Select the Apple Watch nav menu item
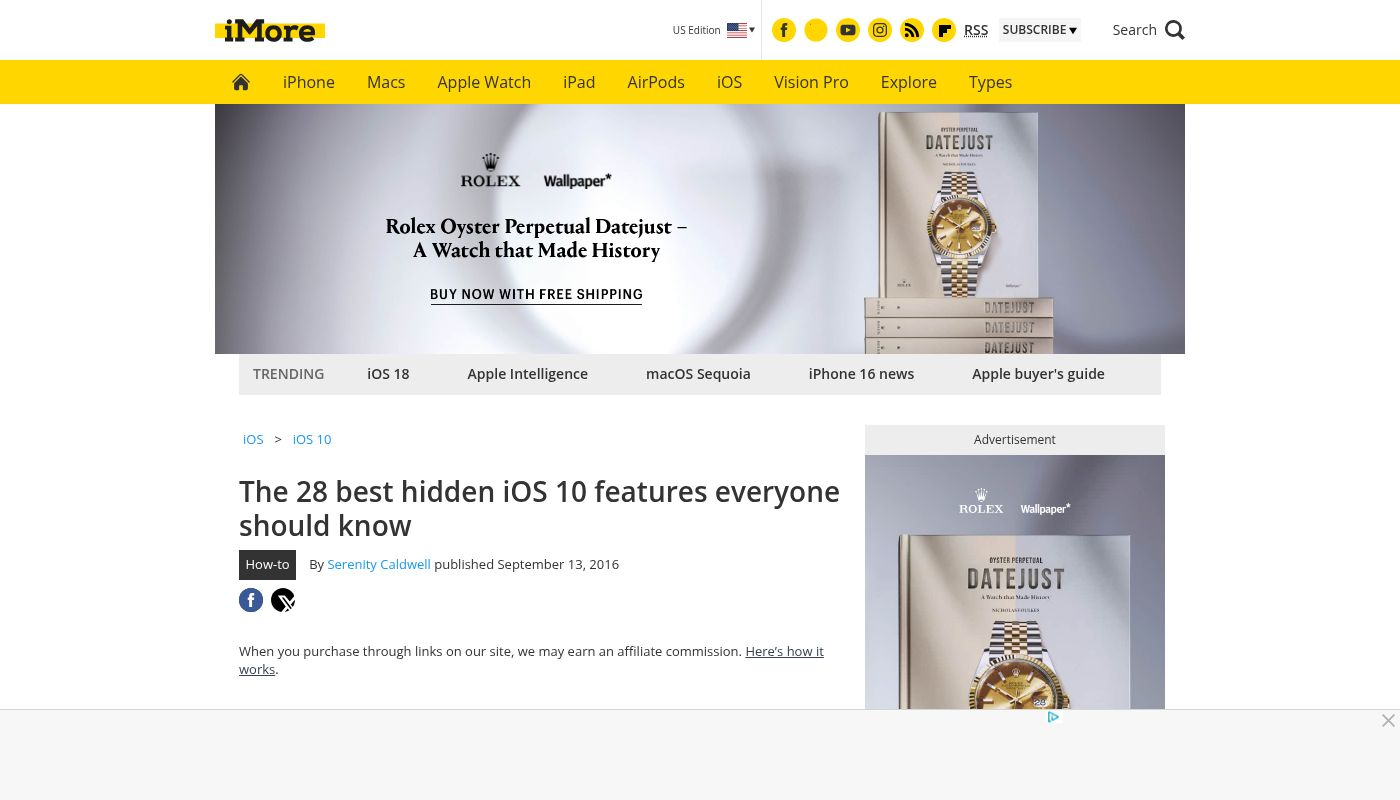Viewport: 1400px width, 800px height. coord(484,82)
